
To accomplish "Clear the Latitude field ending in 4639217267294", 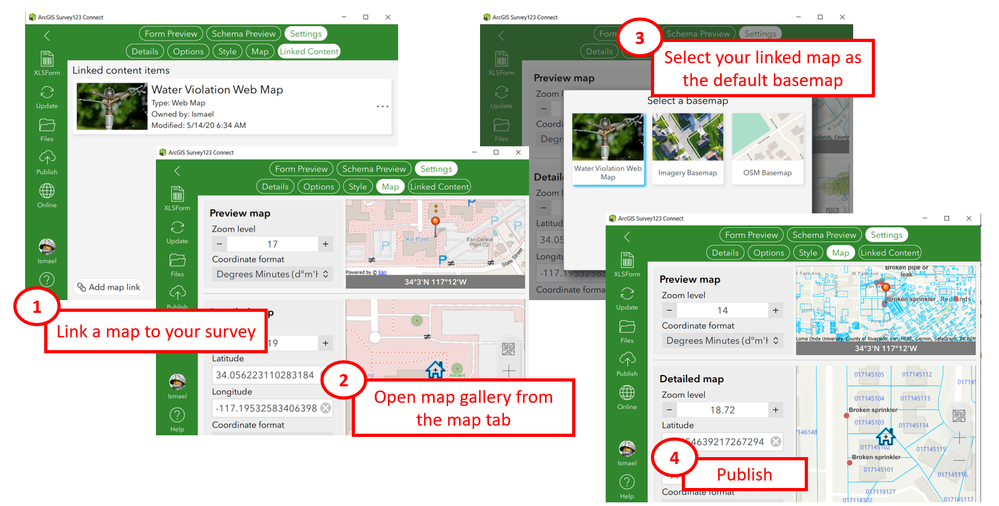I will [775, 442].
